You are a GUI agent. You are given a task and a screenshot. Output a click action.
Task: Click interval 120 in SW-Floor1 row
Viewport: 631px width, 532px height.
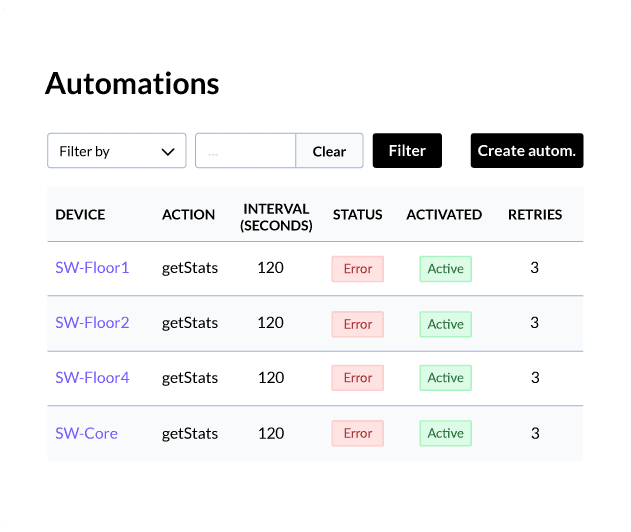[271, 268]
